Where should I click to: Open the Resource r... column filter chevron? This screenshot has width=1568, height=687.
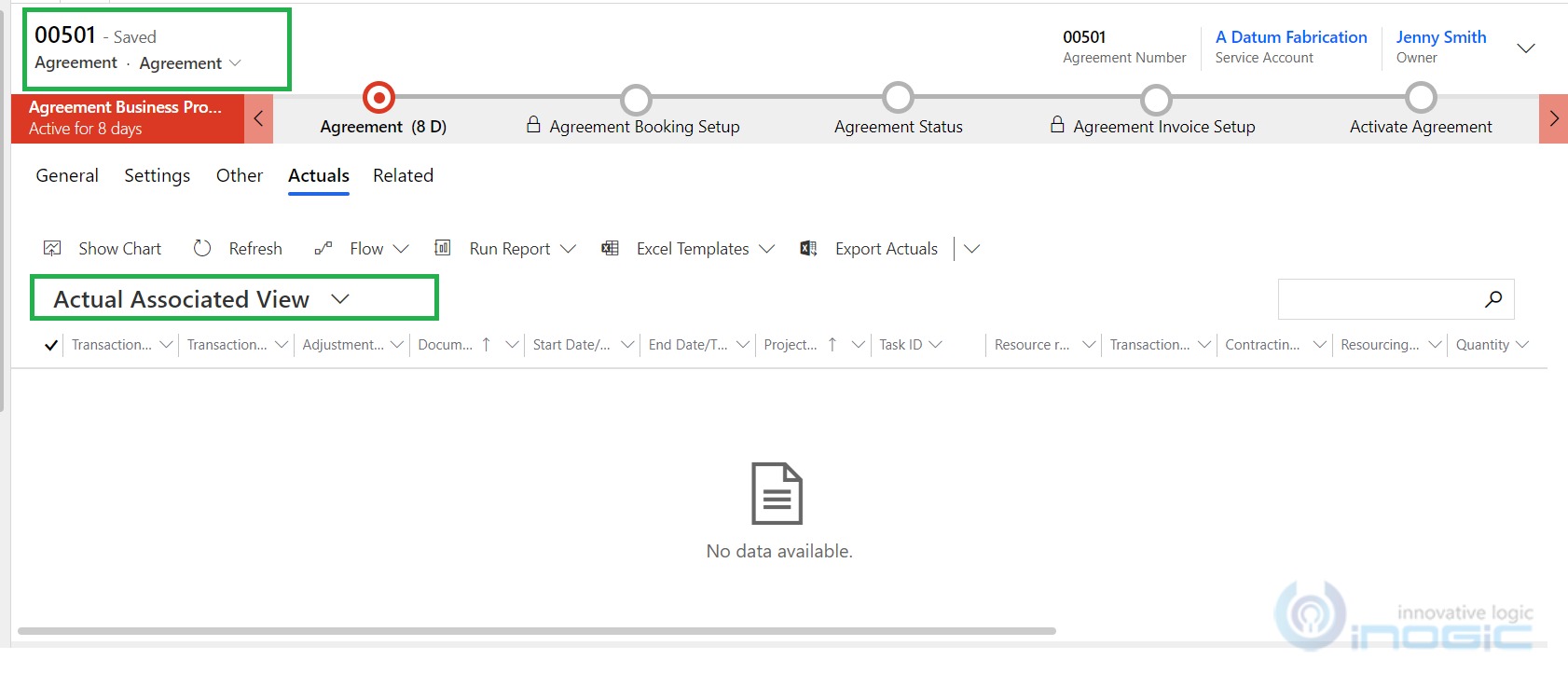pos(1089,345)
